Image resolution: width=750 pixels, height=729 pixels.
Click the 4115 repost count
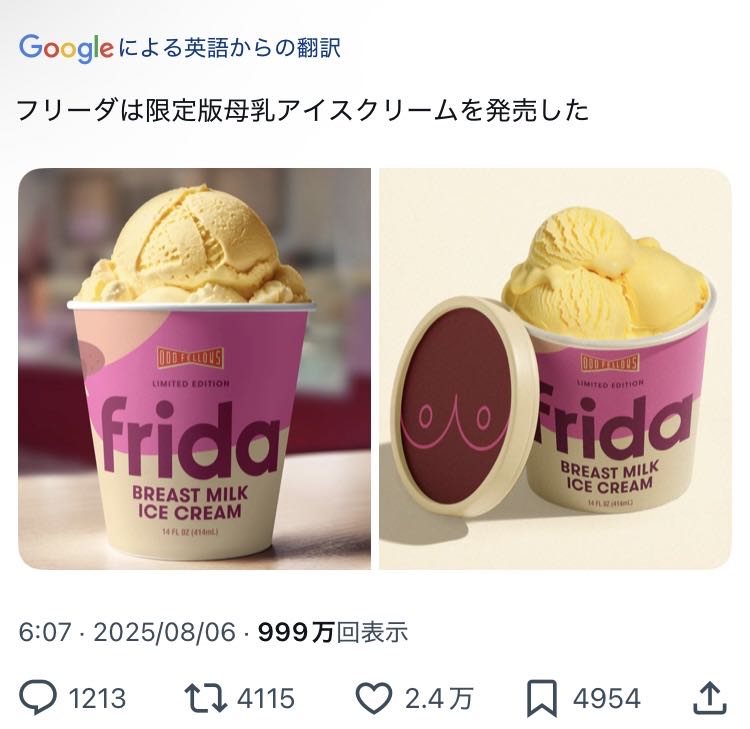pos(266,698)
